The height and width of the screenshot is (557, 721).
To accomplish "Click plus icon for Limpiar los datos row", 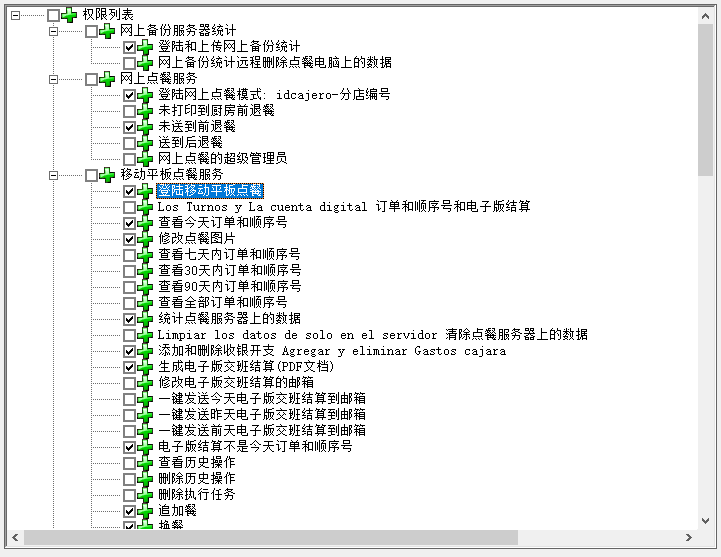I will tap(145, 335).
